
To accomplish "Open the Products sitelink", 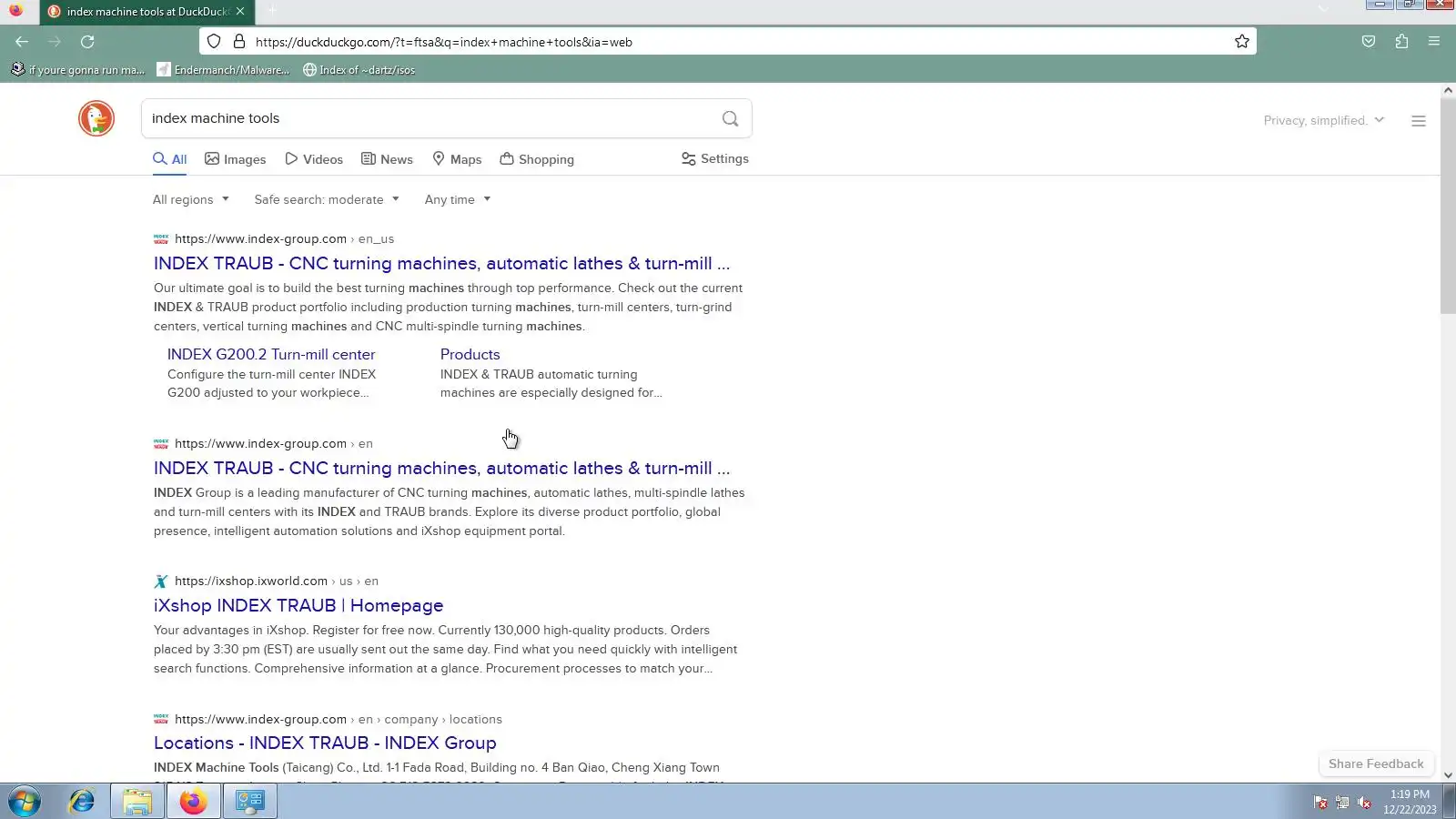I will 470,355.
